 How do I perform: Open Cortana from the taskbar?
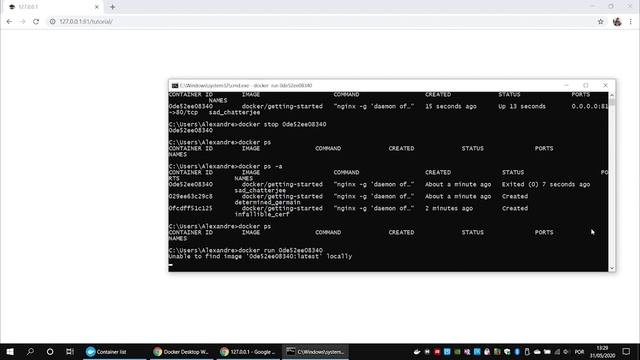tap(50, 351)
